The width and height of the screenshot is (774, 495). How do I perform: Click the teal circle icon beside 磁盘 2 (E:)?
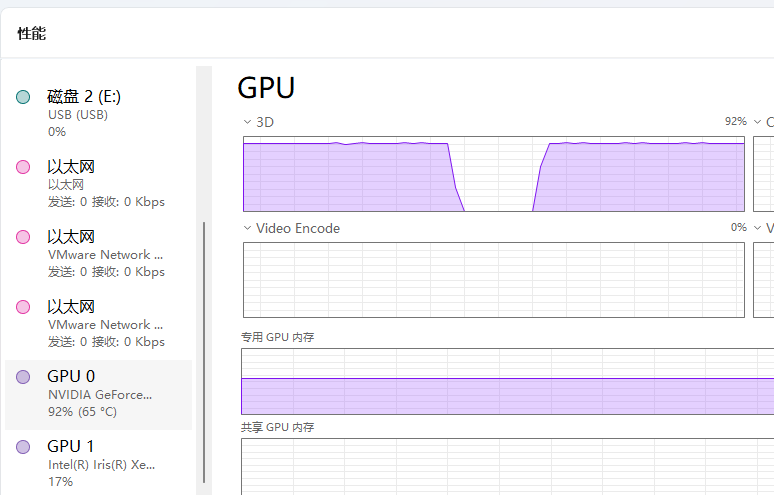pos(23,97)
